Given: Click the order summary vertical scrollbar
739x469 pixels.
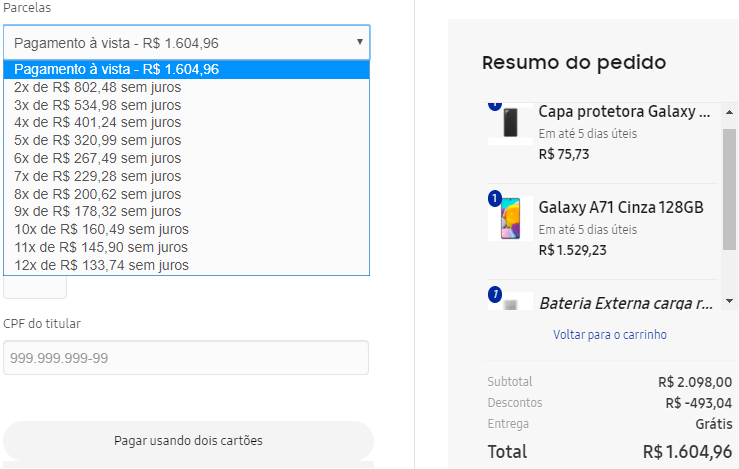Looking at the screenshot, I should (729, 190).
